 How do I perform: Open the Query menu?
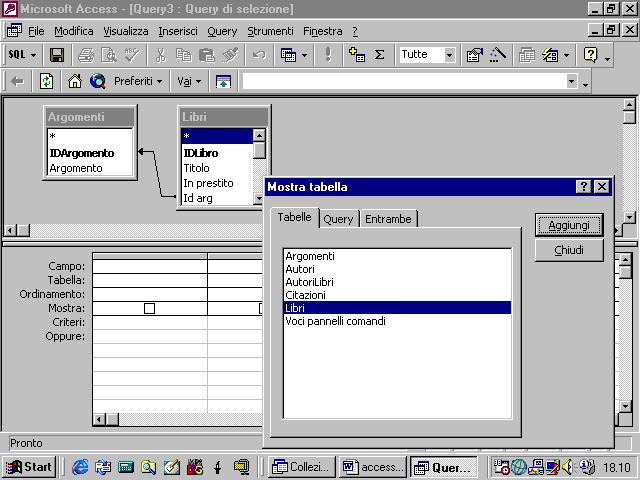click(x=222, y=31)
